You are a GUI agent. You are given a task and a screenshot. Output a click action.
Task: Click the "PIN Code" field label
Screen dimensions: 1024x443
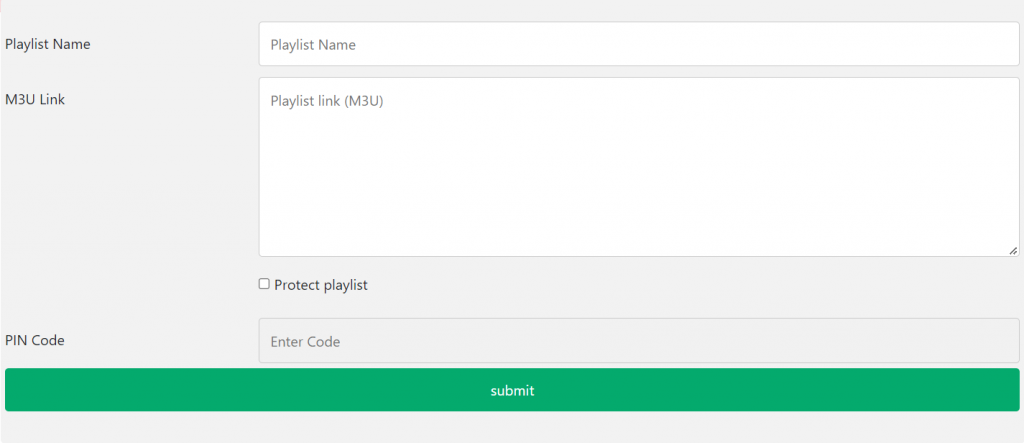[x=35, y=340]
